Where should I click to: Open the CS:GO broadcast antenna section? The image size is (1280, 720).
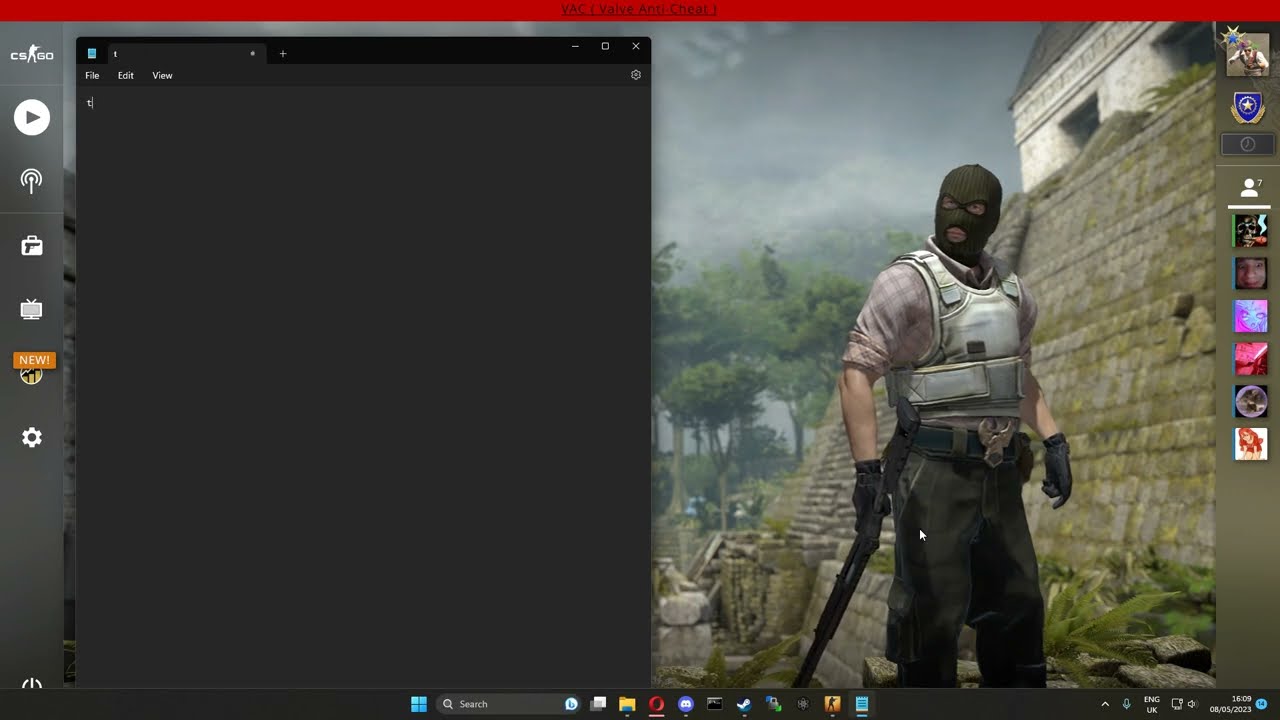point(32,181)
